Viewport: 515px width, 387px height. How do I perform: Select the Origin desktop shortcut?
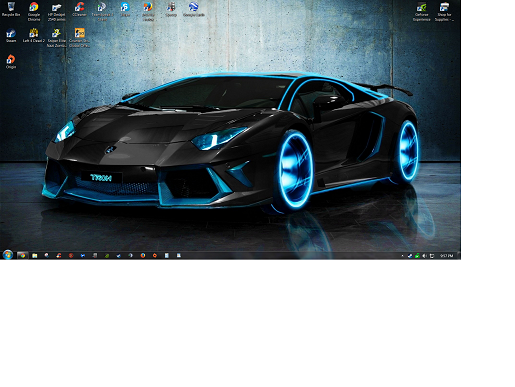(11, 62)
